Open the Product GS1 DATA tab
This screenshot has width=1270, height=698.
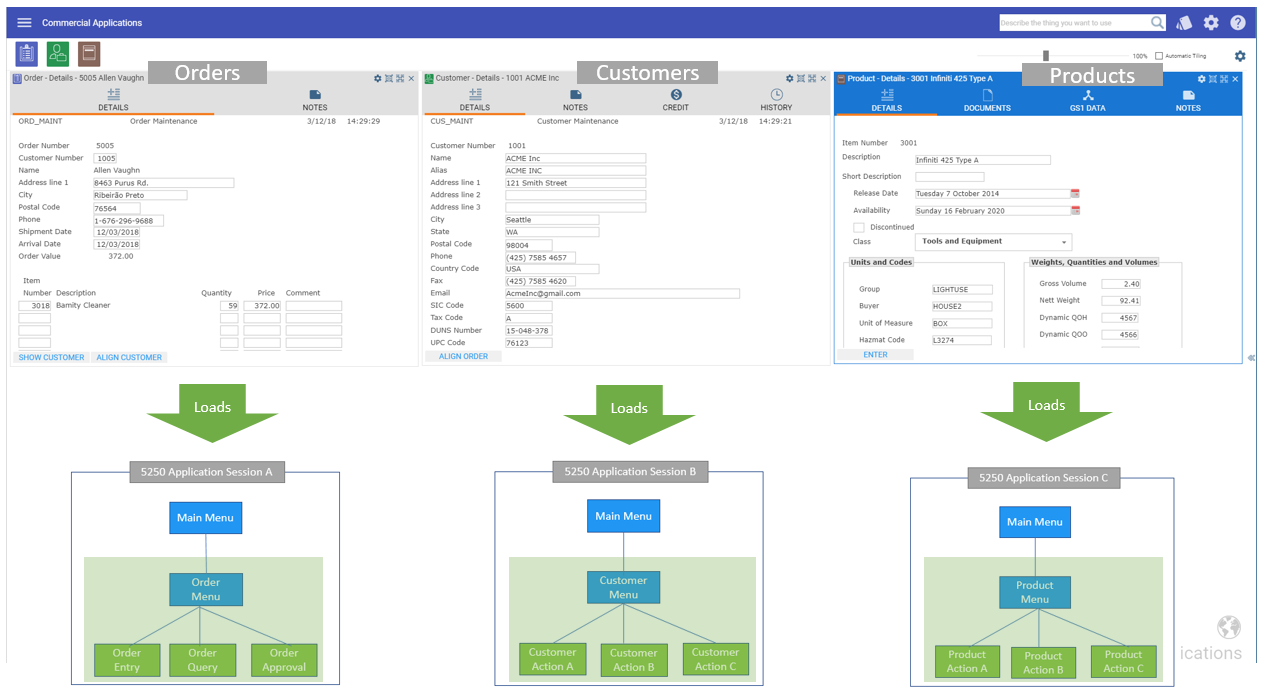[x=1088, y=100]
